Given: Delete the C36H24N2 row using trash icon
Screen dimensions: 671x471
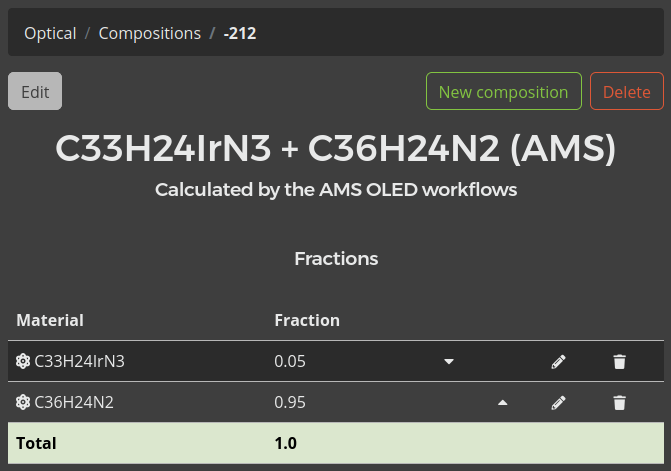Looking at the screenshot, I should coord(619,402).
